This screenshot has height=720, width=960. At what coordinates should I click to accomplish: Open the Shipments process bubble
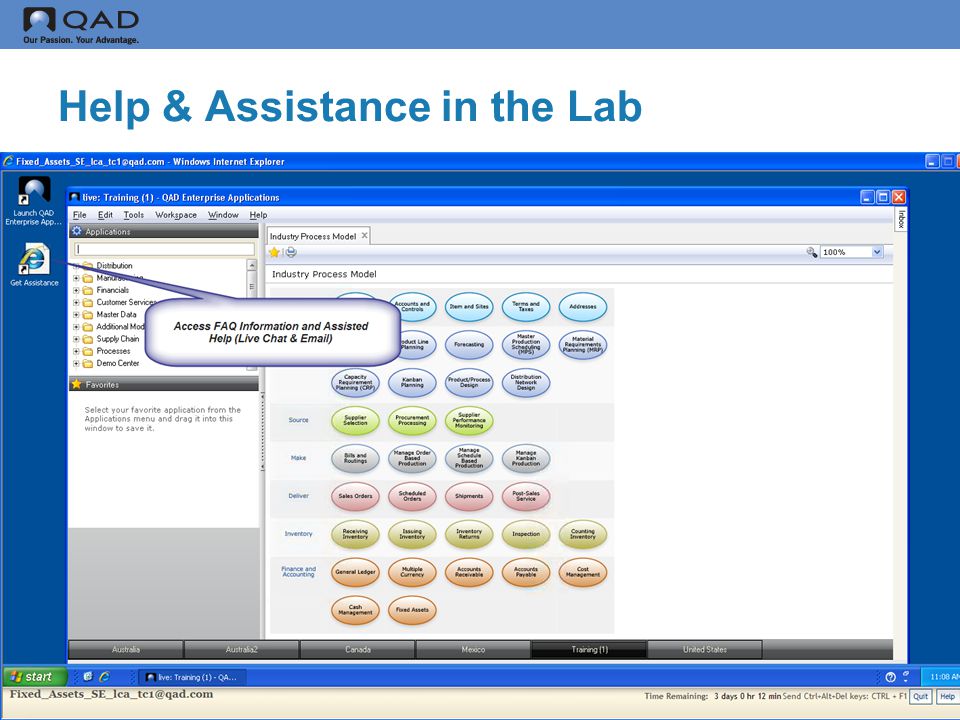[469, 496]
